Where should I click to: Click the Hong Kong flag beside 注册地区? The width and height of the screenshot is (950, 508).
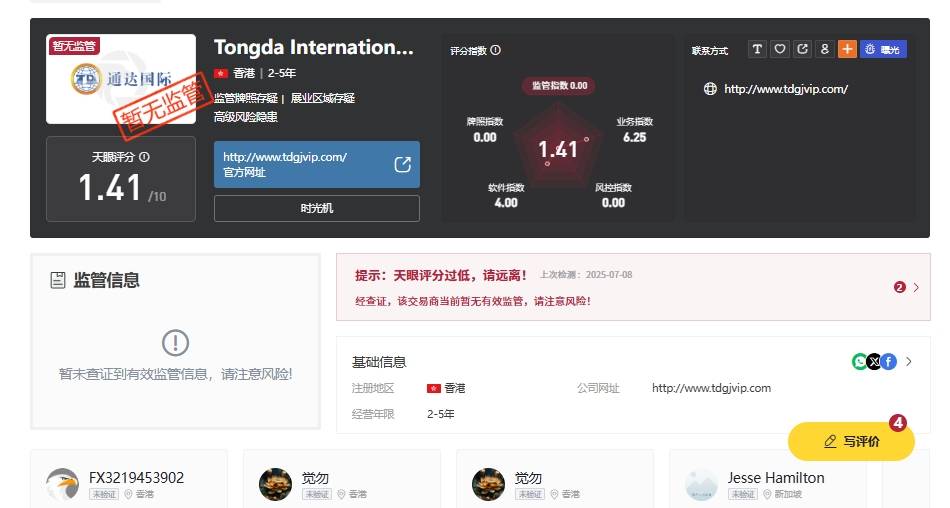pyautogui.click(x=434, y=388)
